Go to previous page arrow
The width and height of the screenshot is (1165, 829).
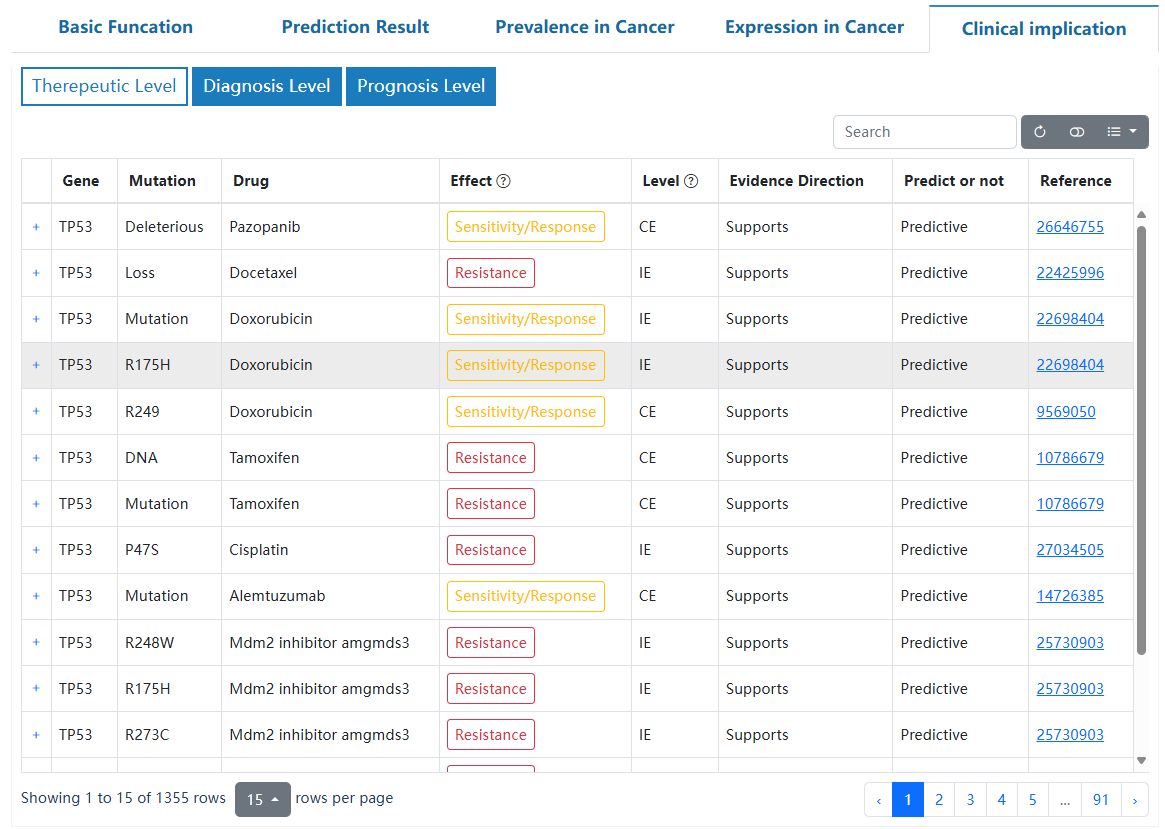(x=878, y=800)
